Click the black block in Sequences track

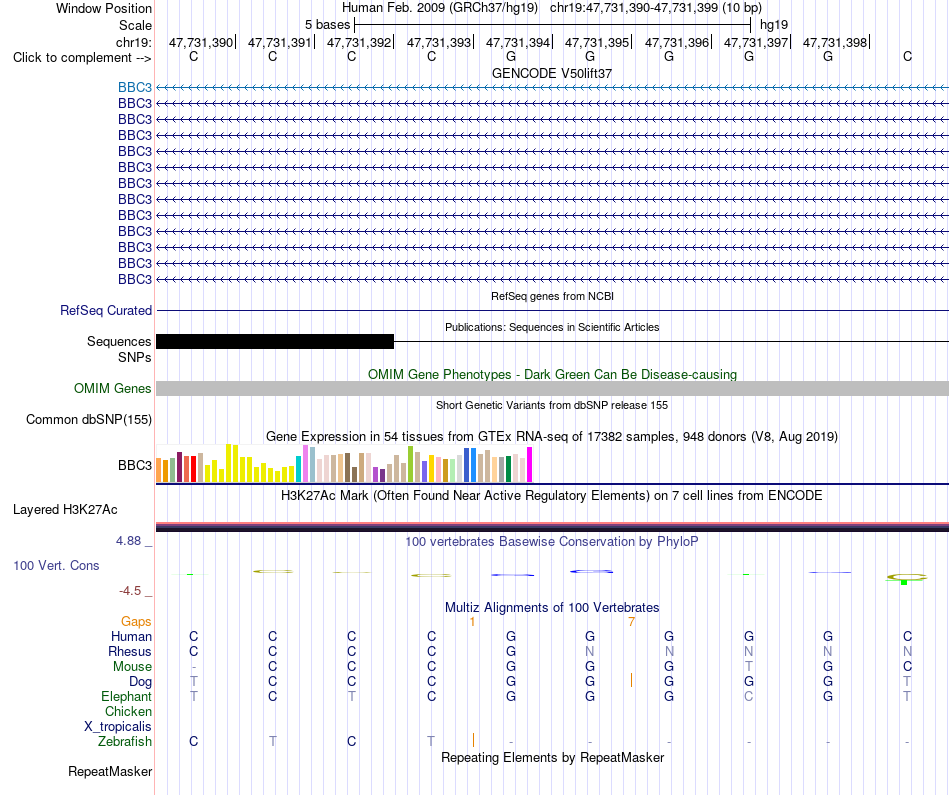tap(275, 342)
